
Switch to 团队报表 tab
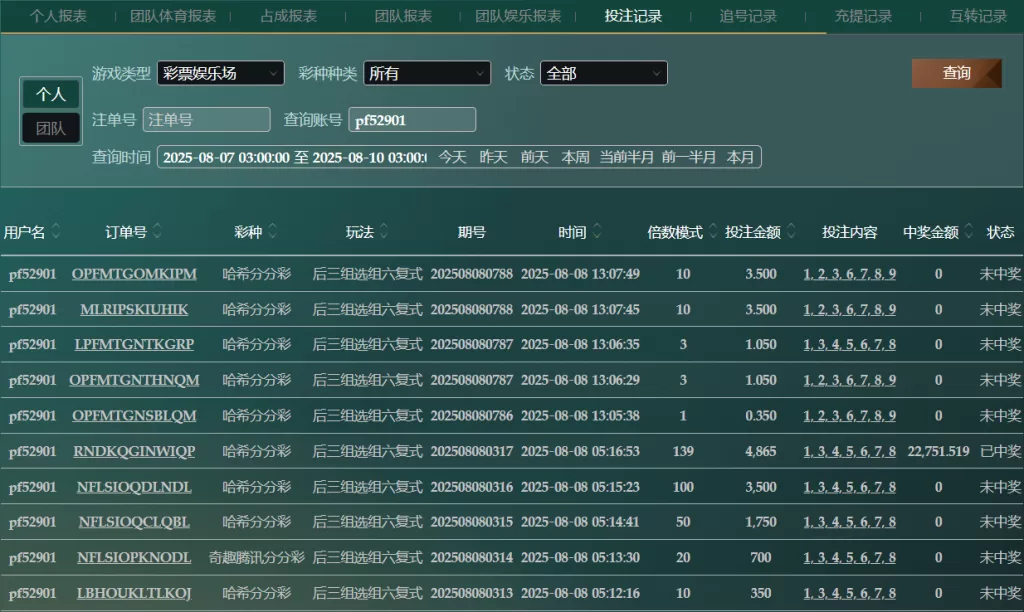[x=403, y=16]
